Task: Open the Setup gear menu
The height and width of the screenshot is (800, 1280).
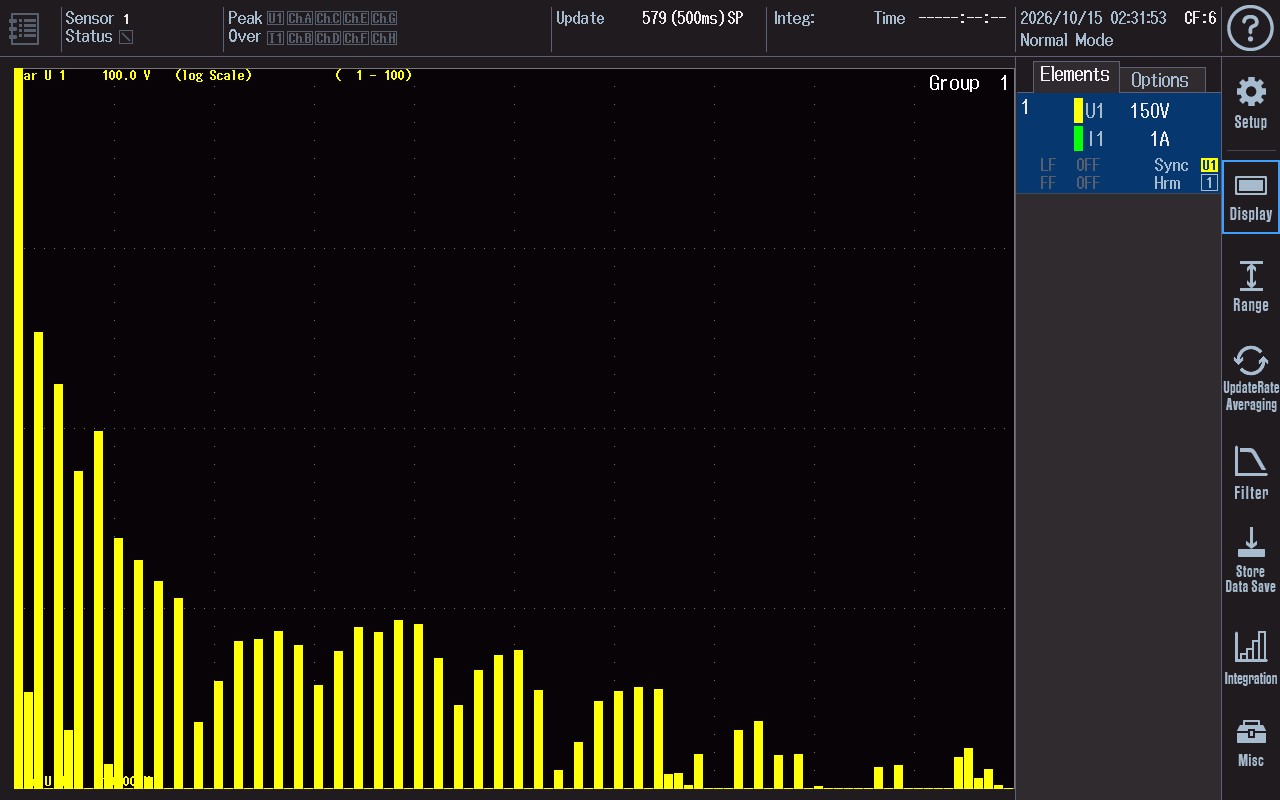Action: click(x=1250, y=103)
